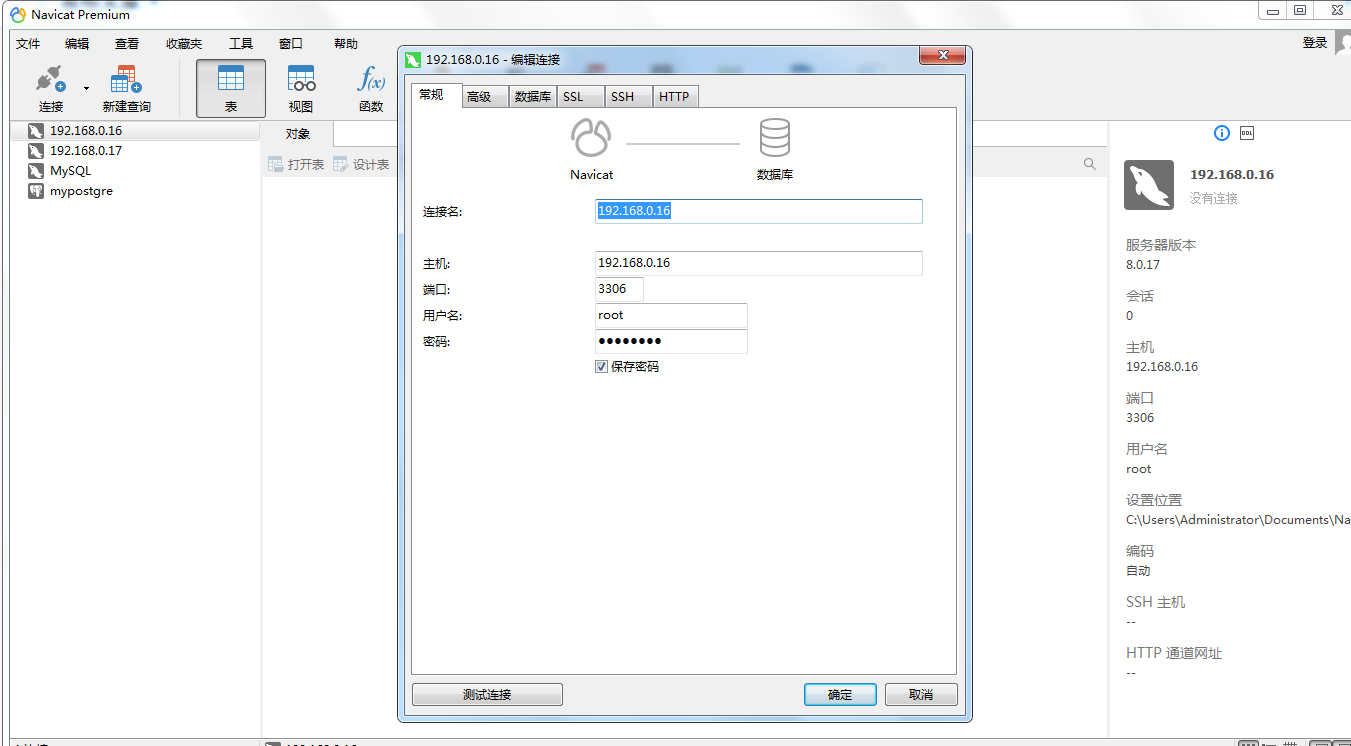Viewport: 1351px width, 746px height.
Task: Click the DDL icon in right panel
Action: (x=1247, y=133)
